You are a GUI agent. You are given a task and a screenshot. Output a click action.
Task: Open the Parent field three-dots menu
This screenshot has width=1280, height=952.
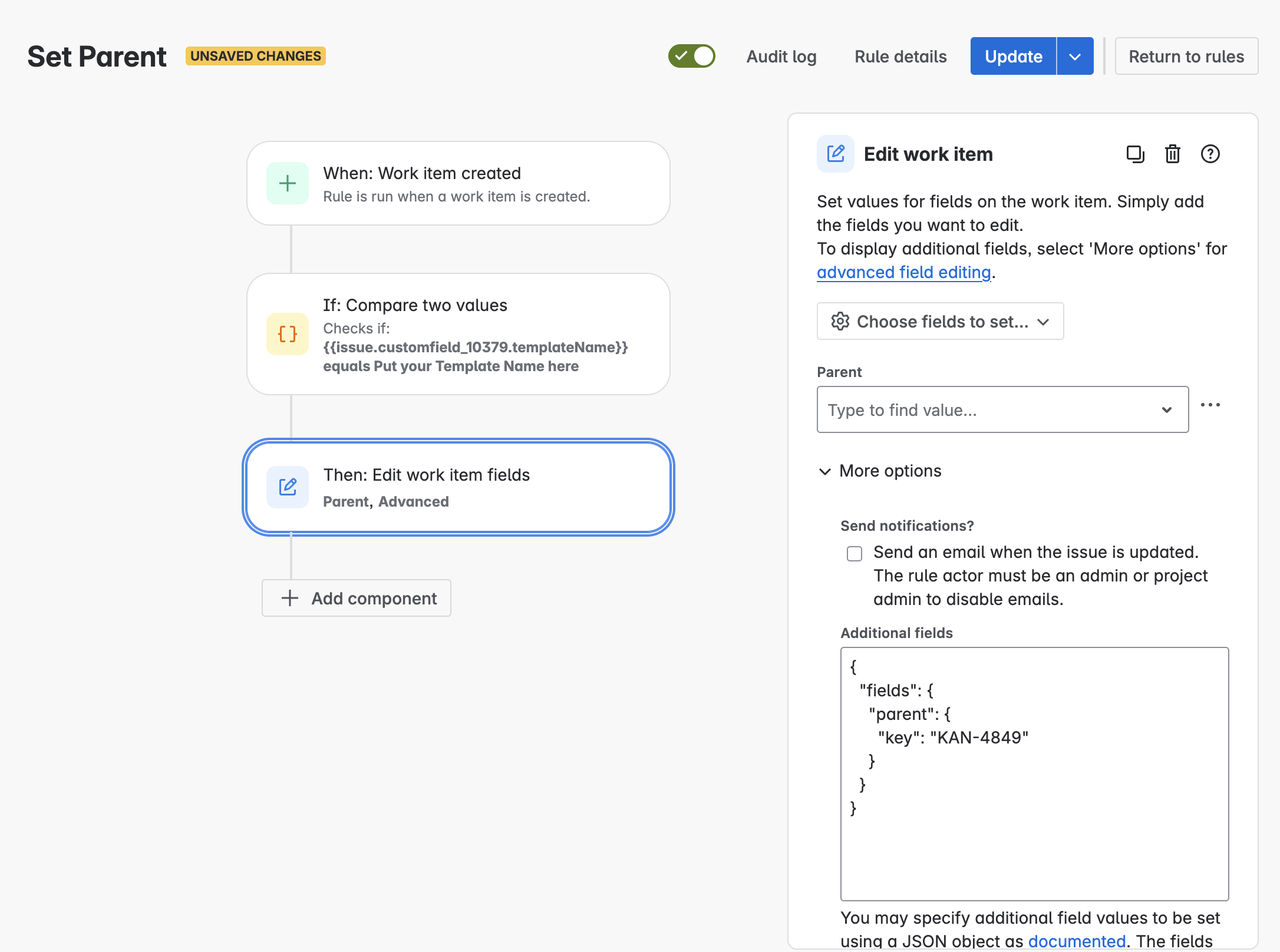click(x=1210, y=405)
